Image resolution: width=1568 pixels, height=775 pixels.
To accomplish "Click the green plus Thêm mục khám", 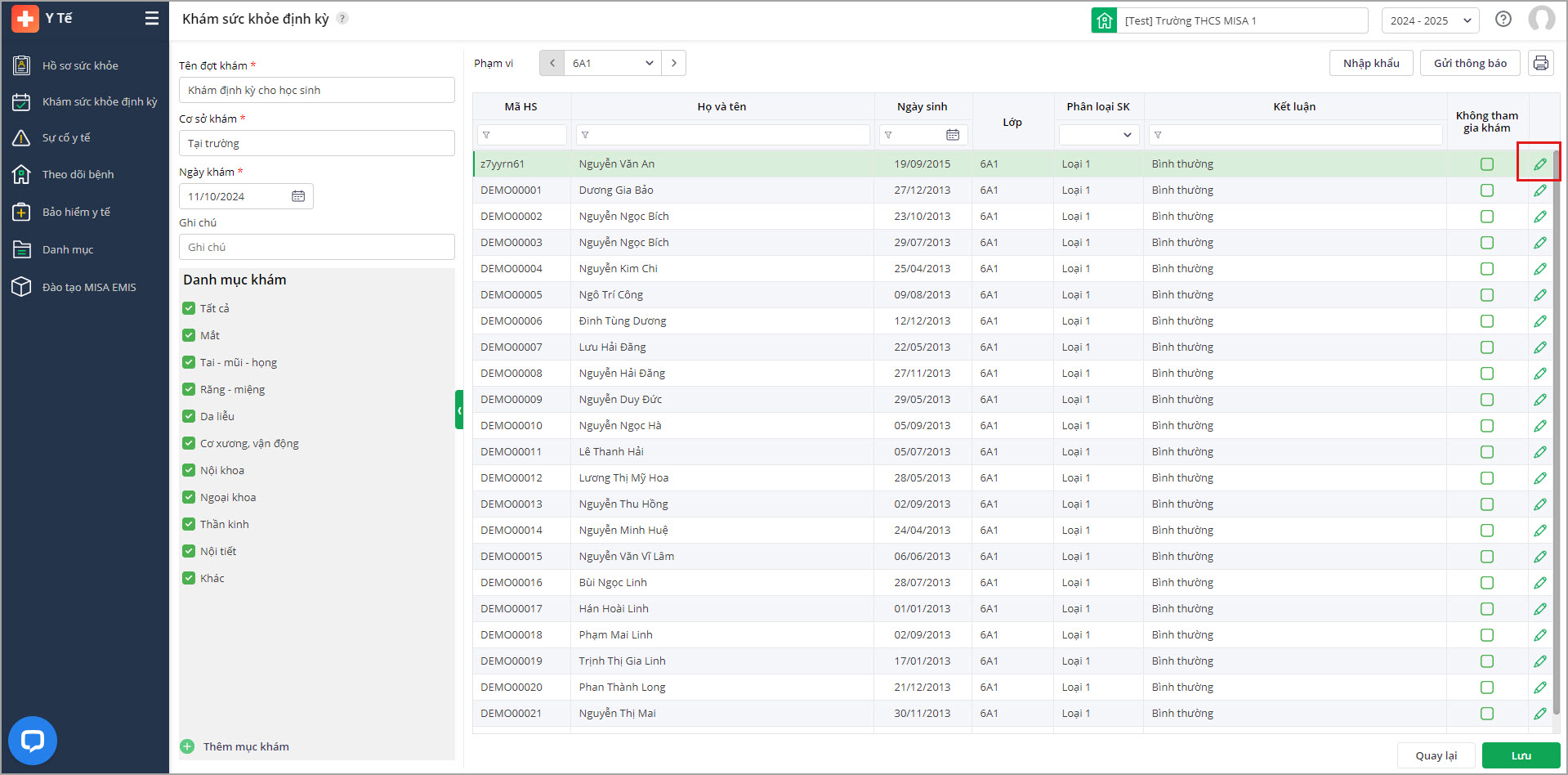I will pos(188,746).
